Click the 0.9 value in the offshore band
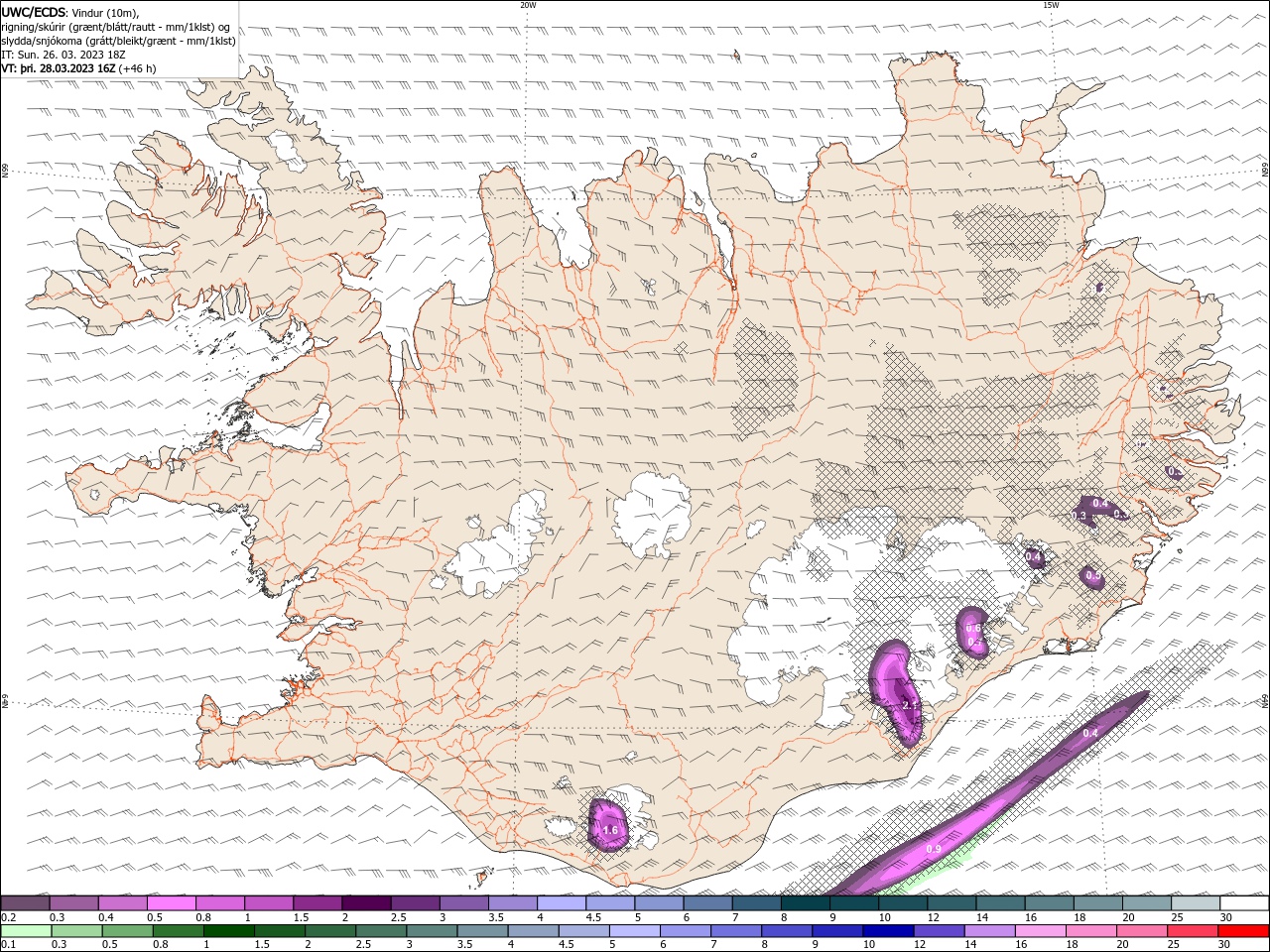This screenshot has height=952, width=1270. (934, 850)
